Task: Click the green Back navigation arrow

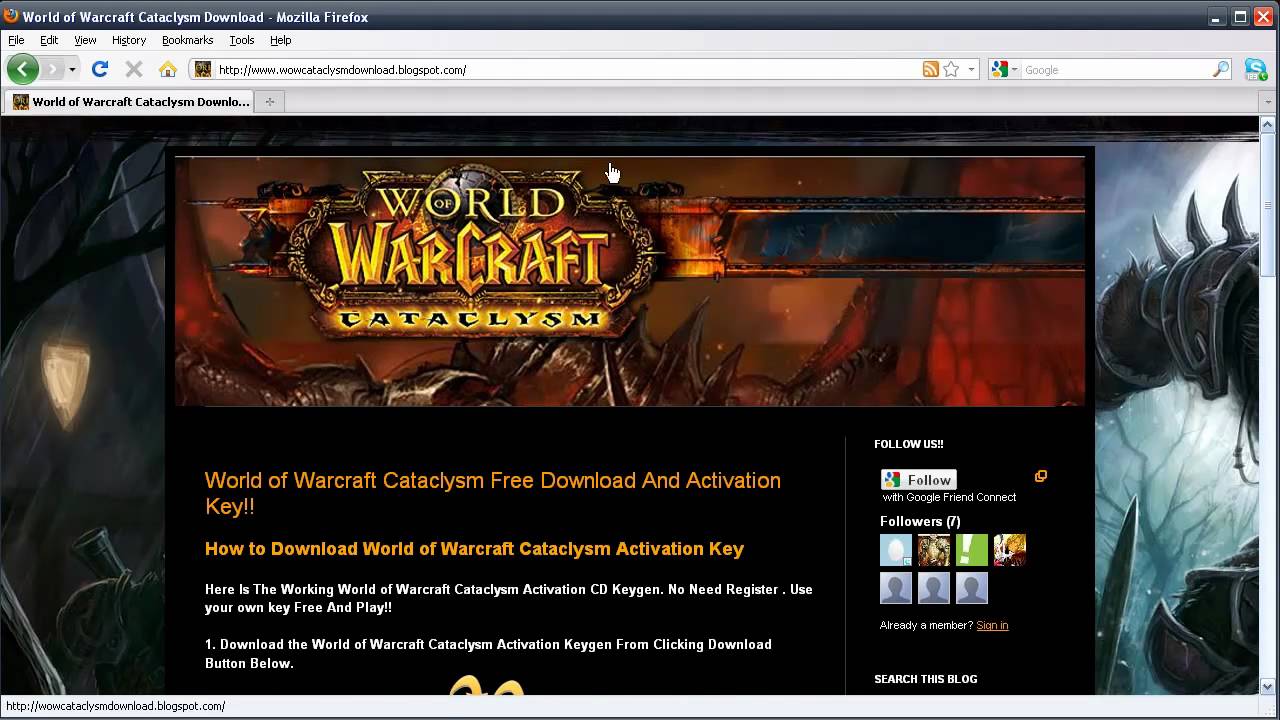Action: 22,69
